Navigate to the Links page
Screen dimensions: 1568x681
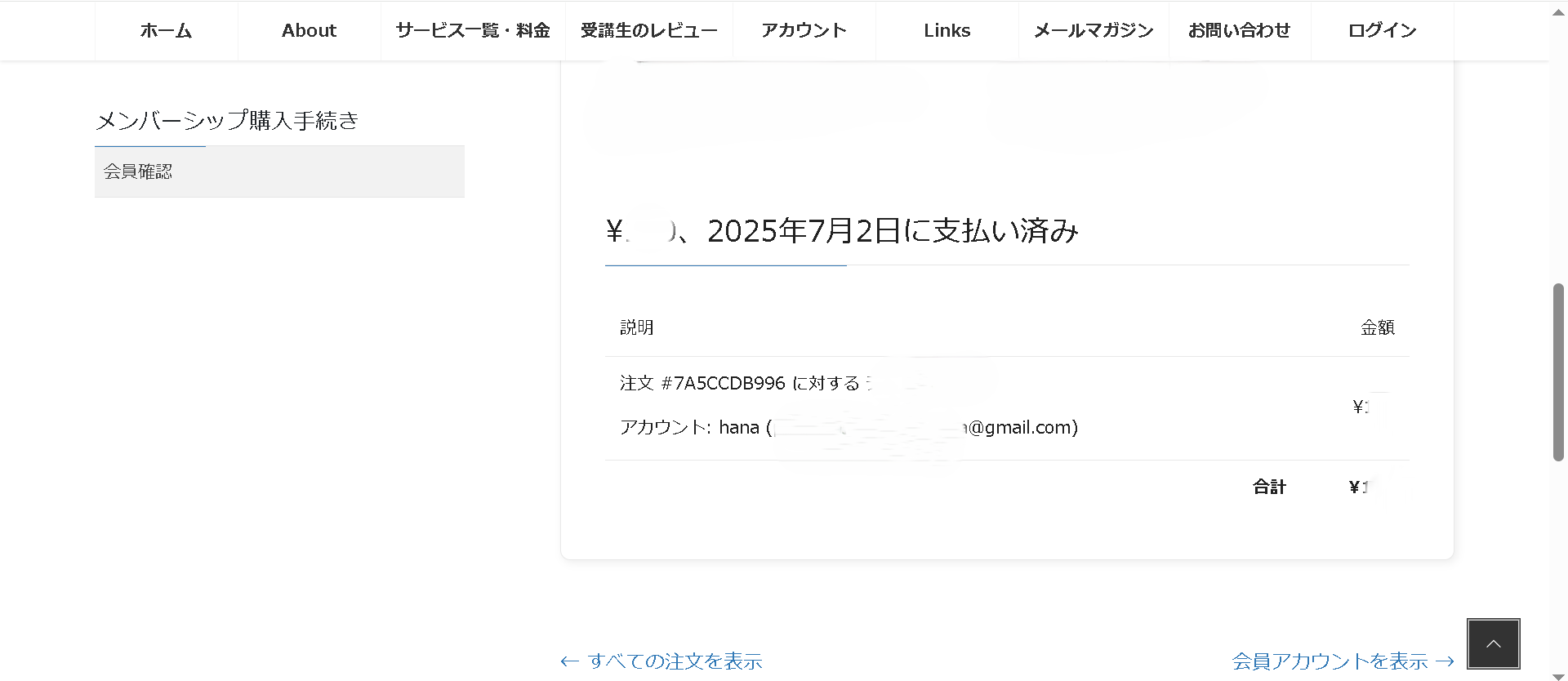(x=947, y=31)
